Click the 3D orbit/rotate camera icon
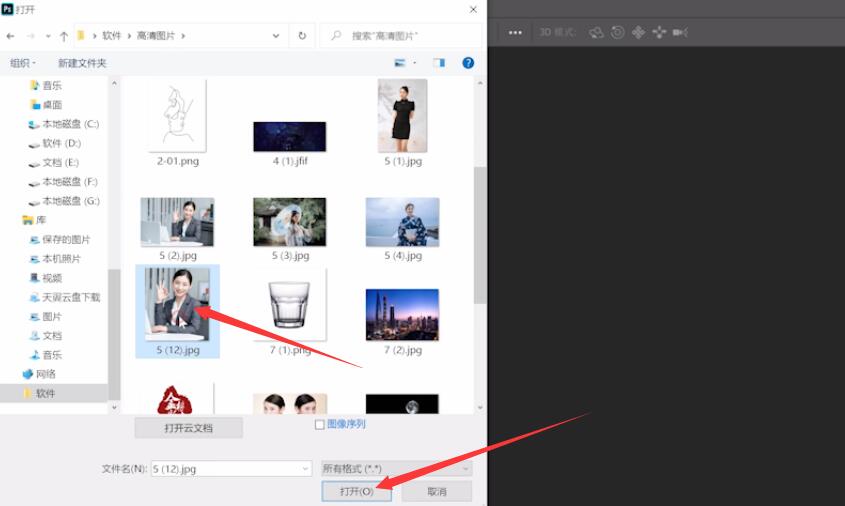Viewport: 845px width, 506px height. 597,32
